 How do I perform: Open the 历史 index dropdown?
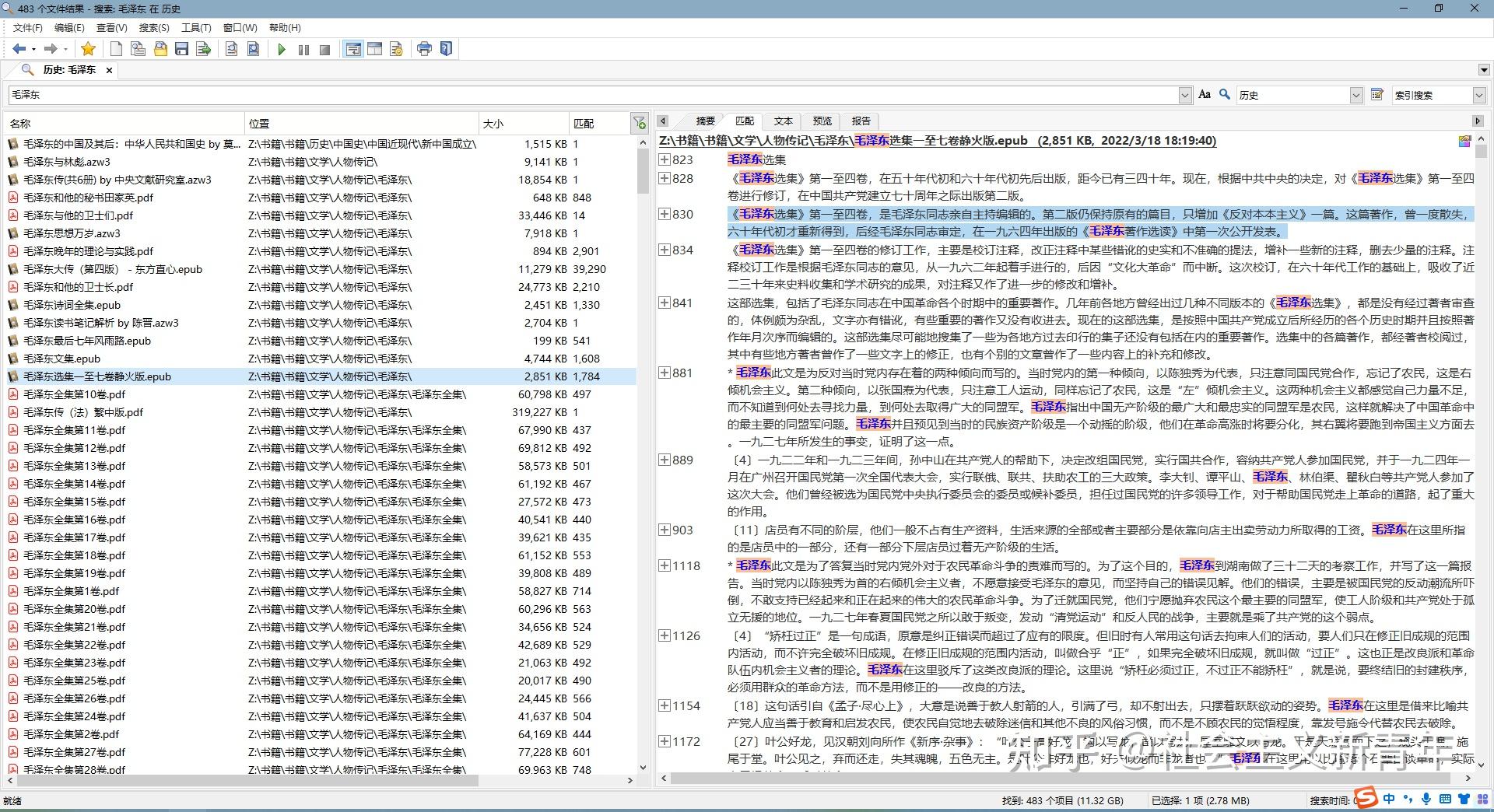[x=1358, y=94]
